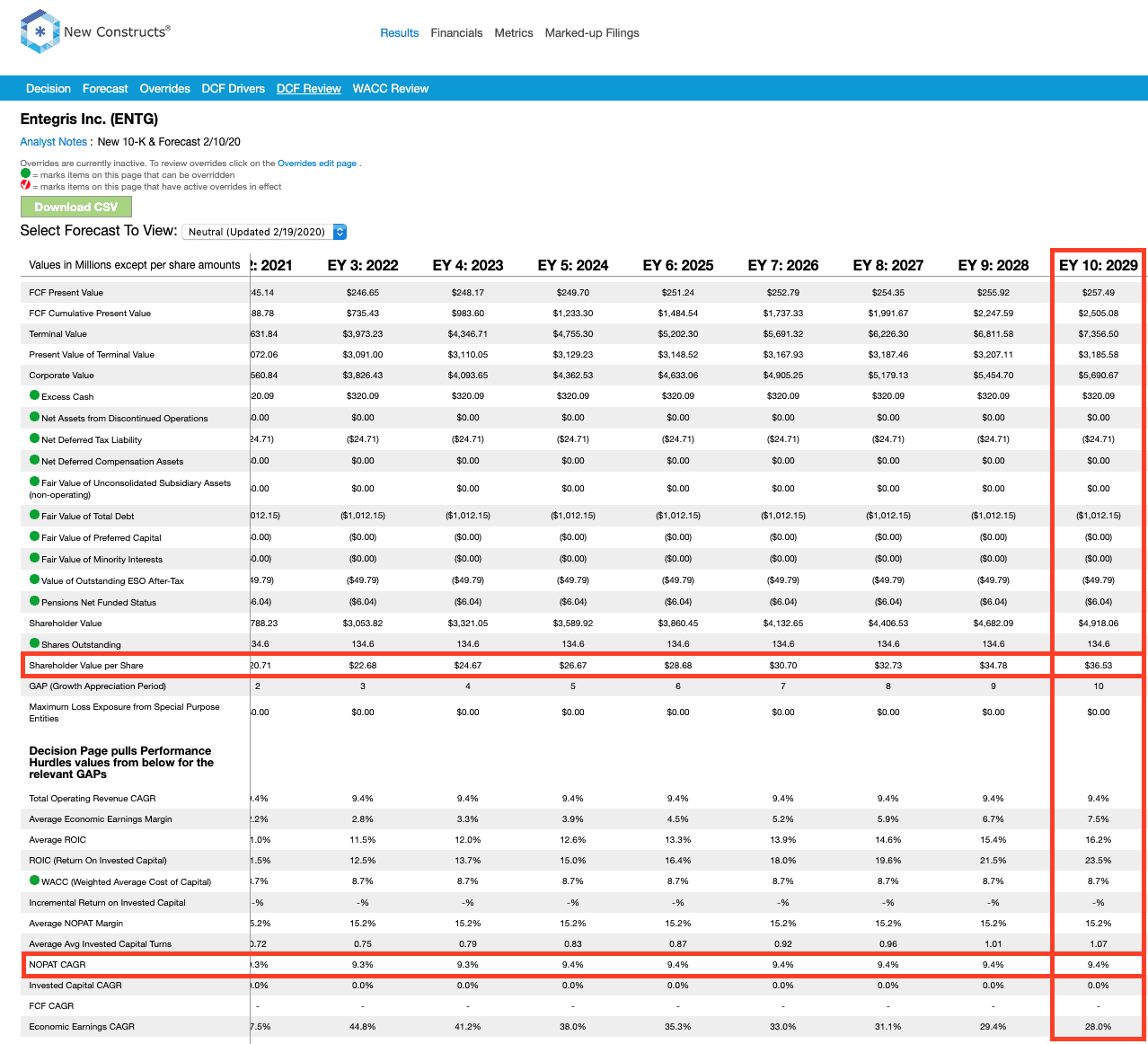Screen dimensions: 1148x1044
Task: Click the Invested Capital CAGR row label
Action: [x=75, y=986]
